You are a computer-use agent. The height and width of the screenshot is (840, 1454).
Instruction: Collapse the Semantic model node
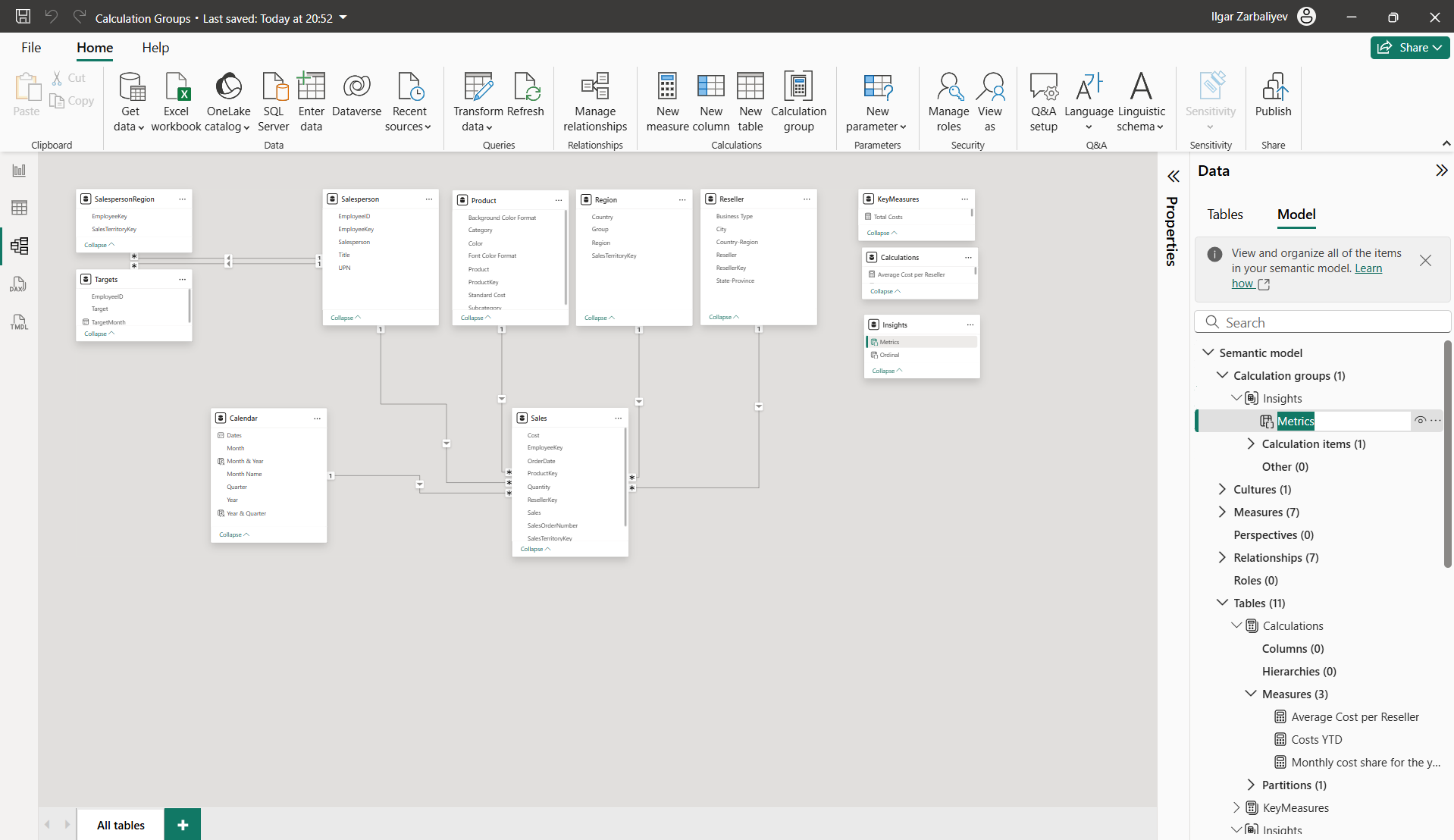1208,353
